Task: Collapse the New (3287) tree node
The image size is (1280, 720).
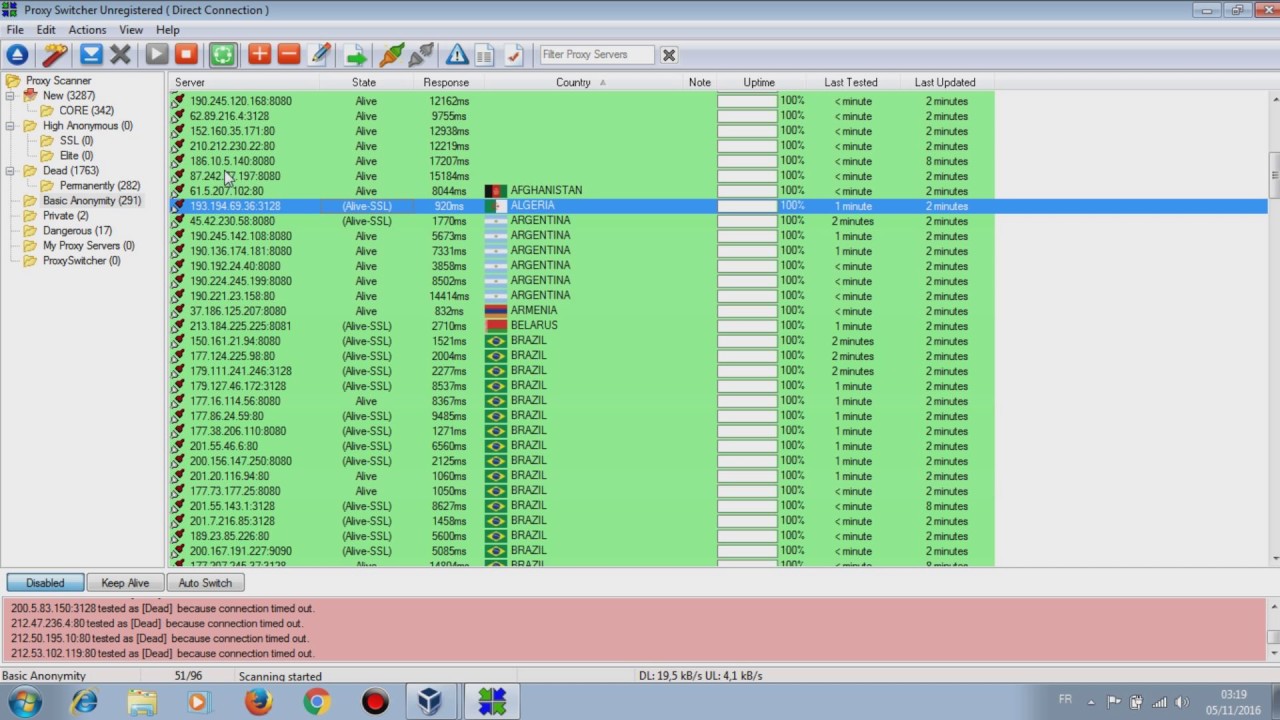Action: pos(10,96)
